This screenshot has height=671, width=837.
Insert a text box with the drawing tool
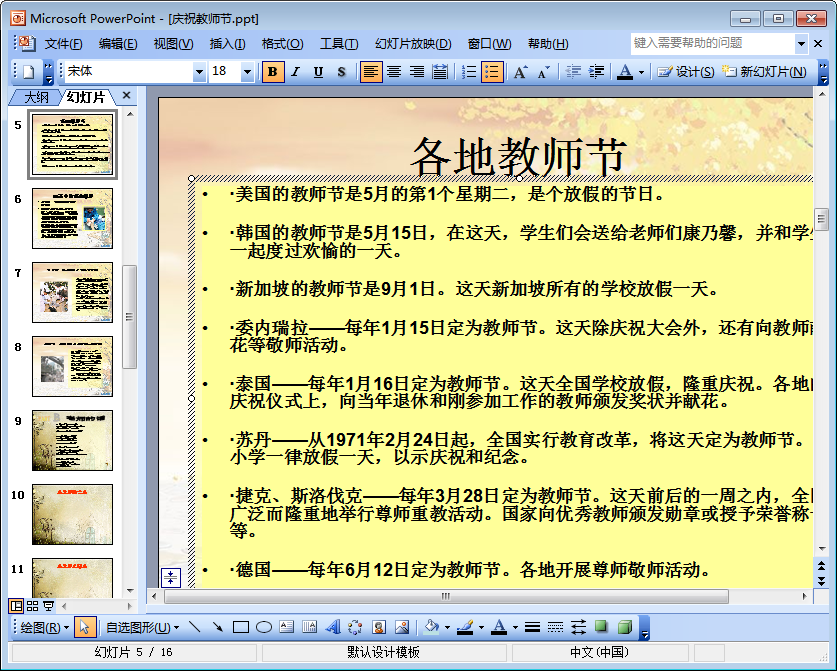pyautogui.click(x=286, y=628)
